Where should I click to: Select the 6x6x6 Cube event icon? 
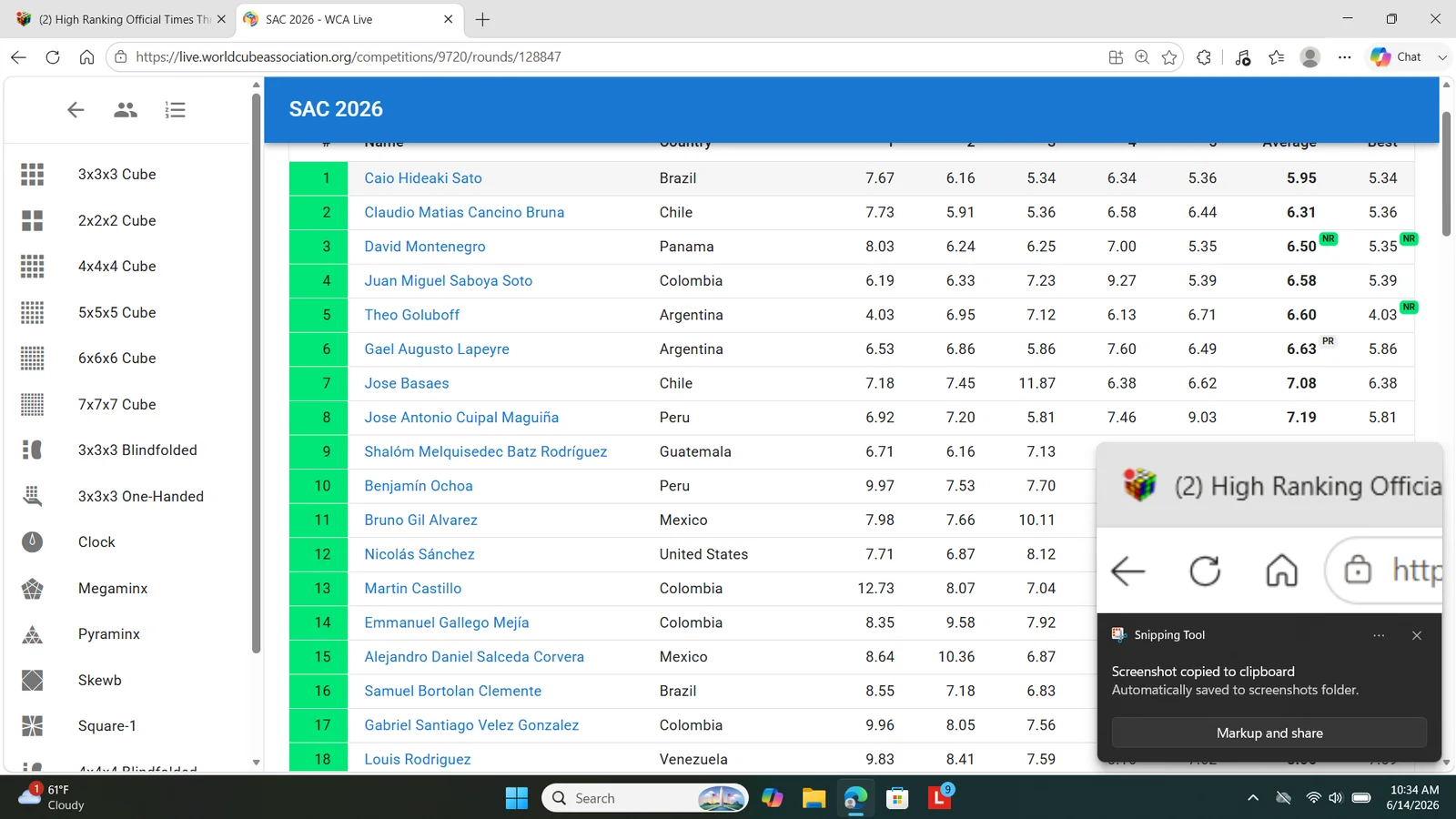click(32, 358)
